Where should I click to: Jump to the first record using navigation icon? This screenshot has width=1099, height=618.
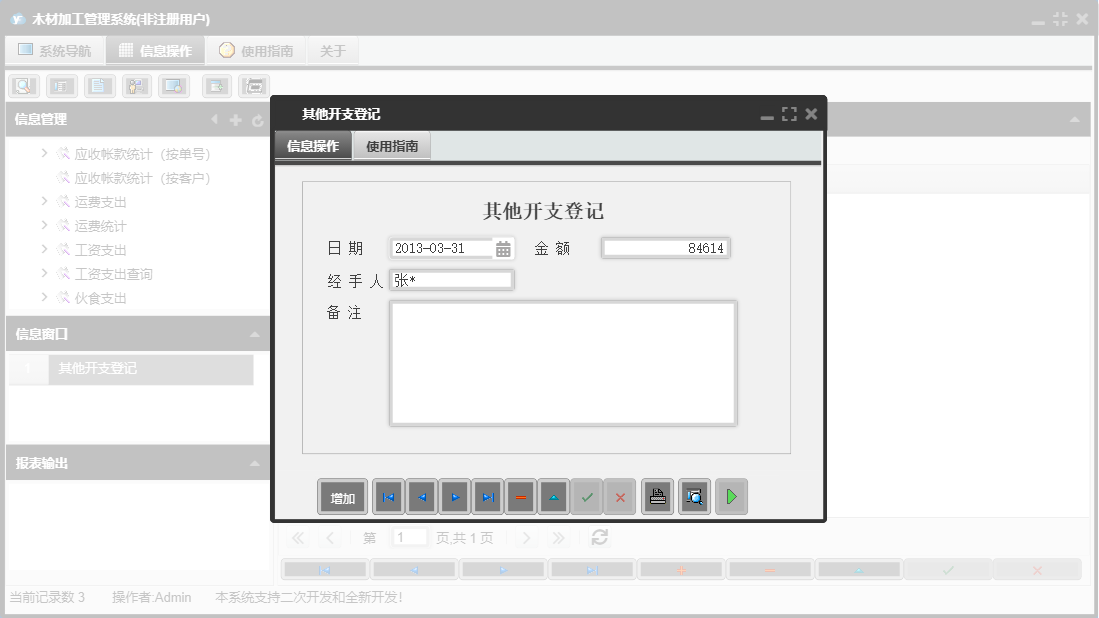coord(388,496)
